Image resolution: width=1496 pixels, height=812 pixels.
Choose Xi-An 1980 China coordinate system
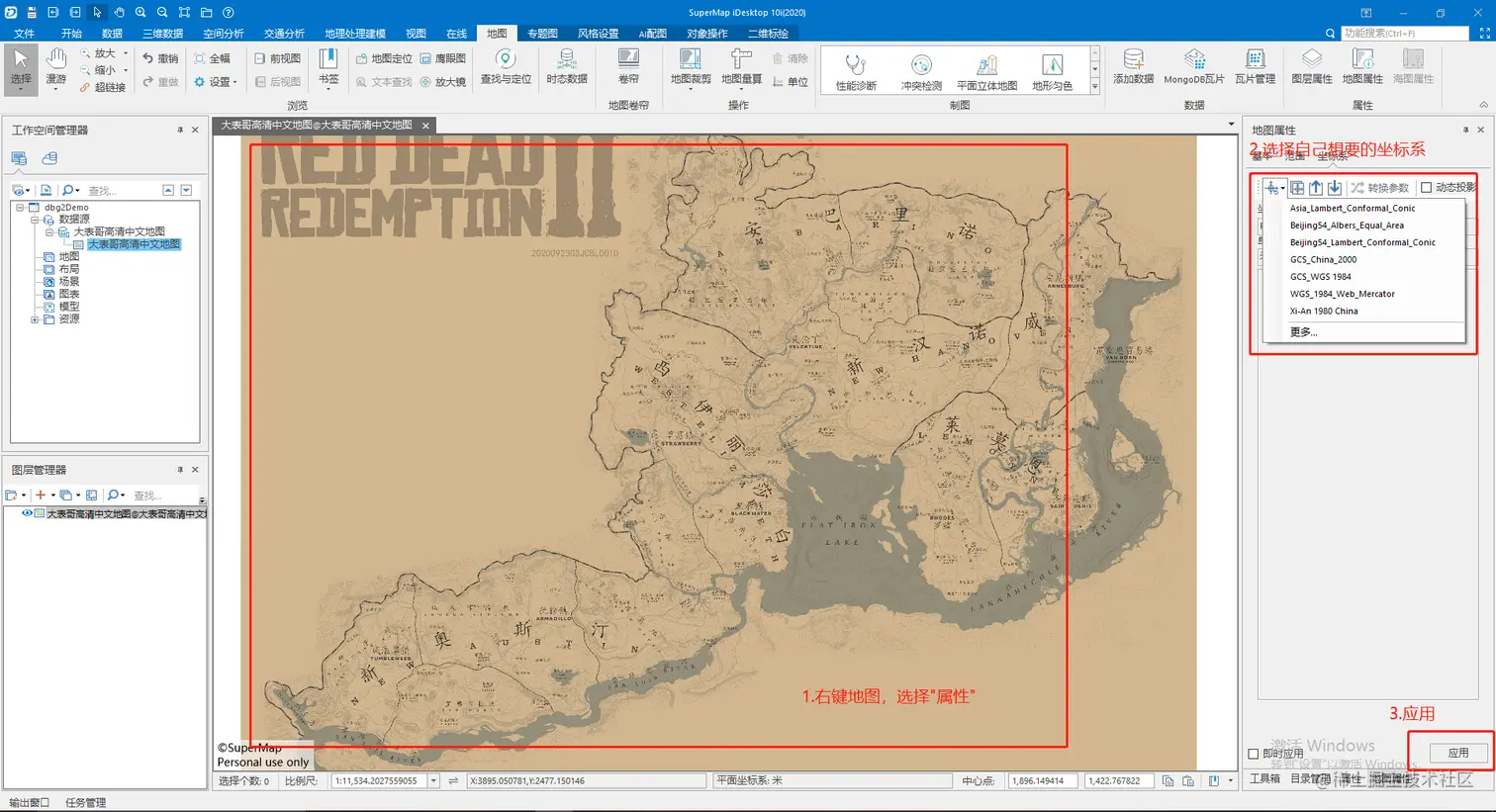click(1324, 311)
